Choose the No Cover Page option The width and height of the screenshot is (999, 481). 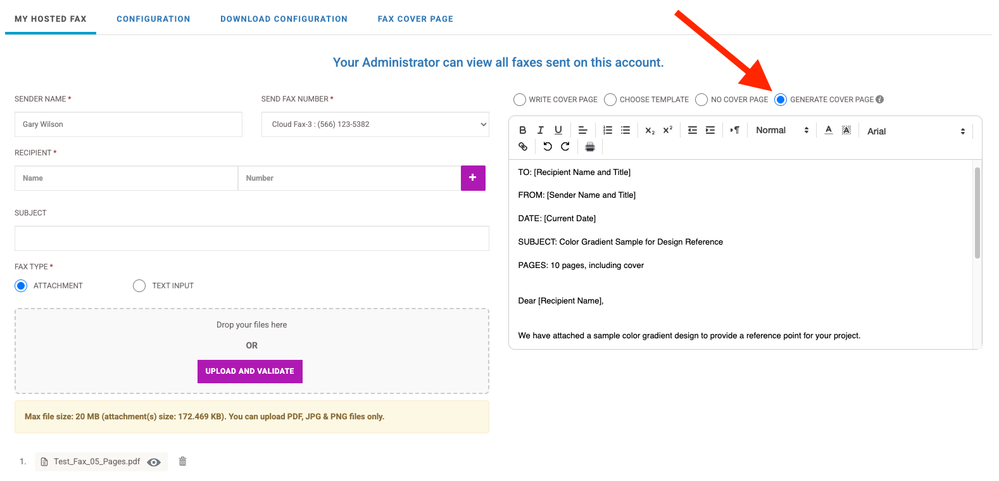(x=702, y=100)
